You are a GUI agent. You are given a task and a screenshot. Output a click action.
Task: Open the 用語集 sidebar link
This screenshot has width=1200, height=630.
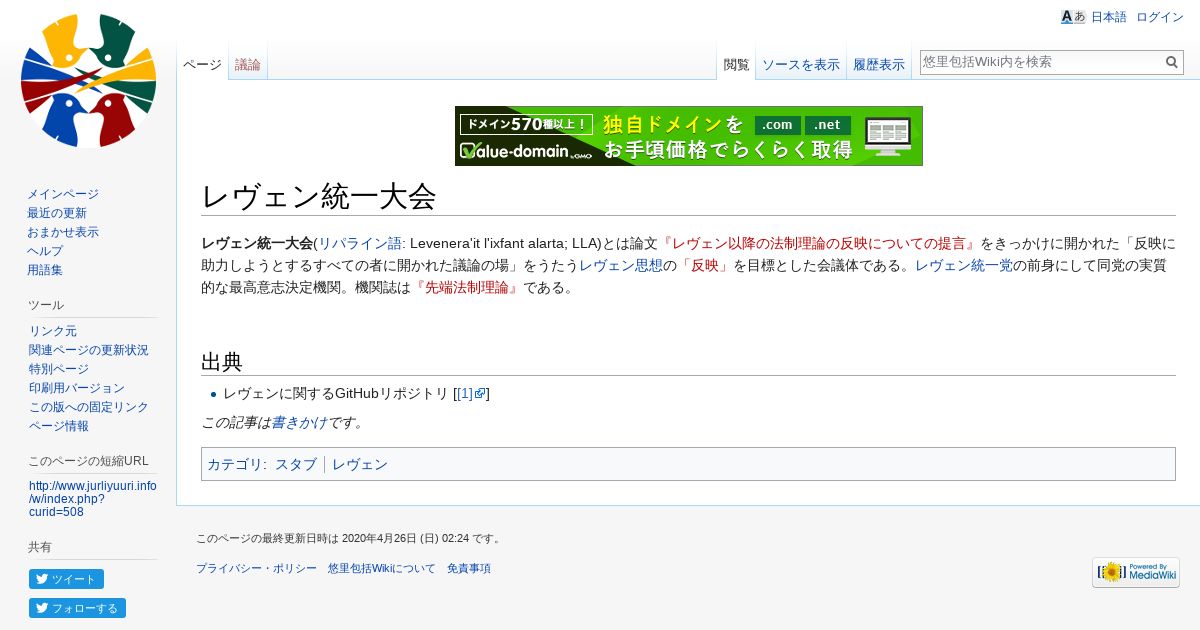point(45,270)
